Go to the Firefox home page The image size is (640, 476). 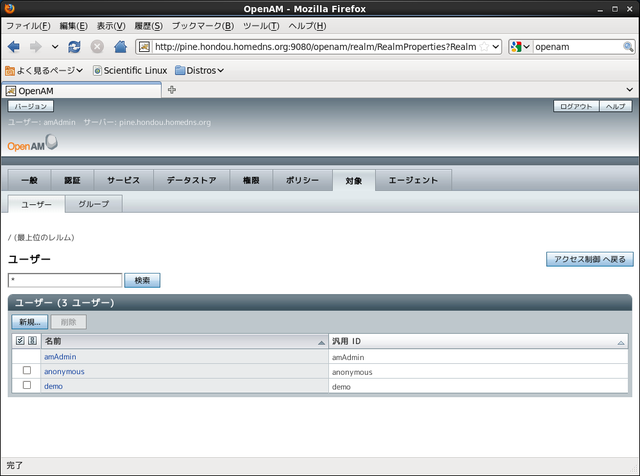point(120,47)
